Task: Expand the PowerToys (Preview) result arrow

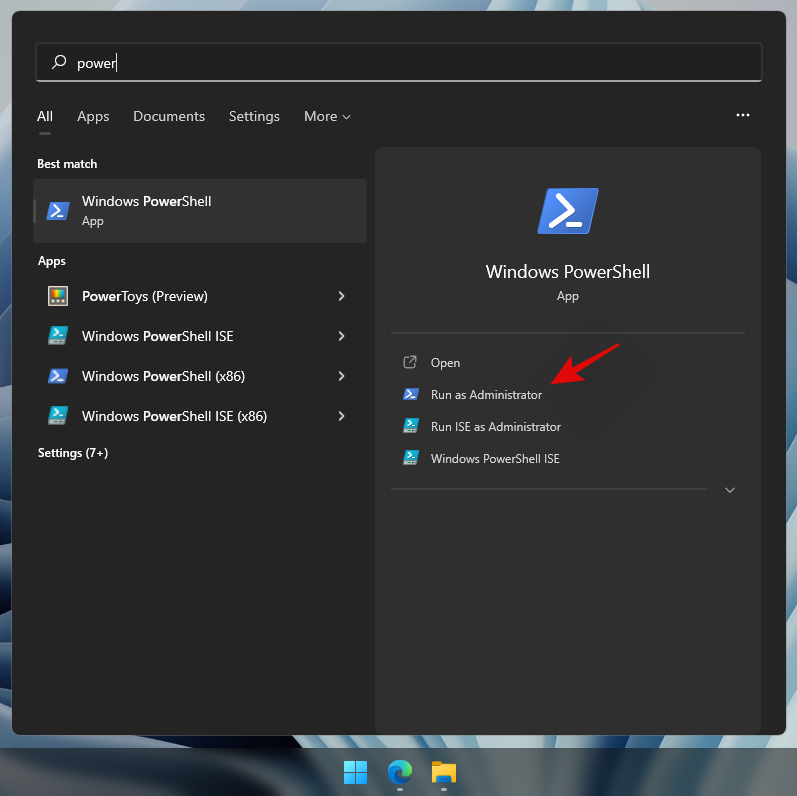Action: (x=341, y=296)
